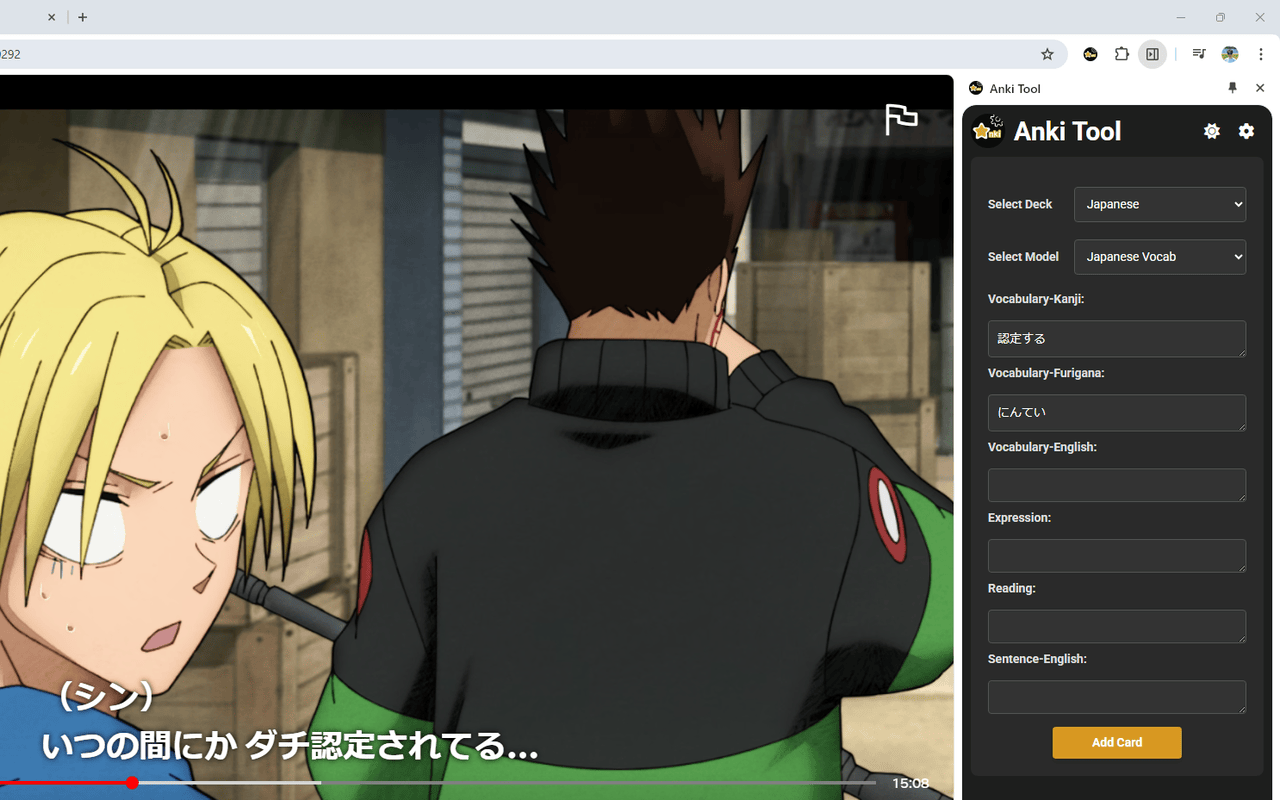Click the Vocabulary-English label
Image resolution: width=1280 pixels, height=800 pixels.
point(1042,447)
